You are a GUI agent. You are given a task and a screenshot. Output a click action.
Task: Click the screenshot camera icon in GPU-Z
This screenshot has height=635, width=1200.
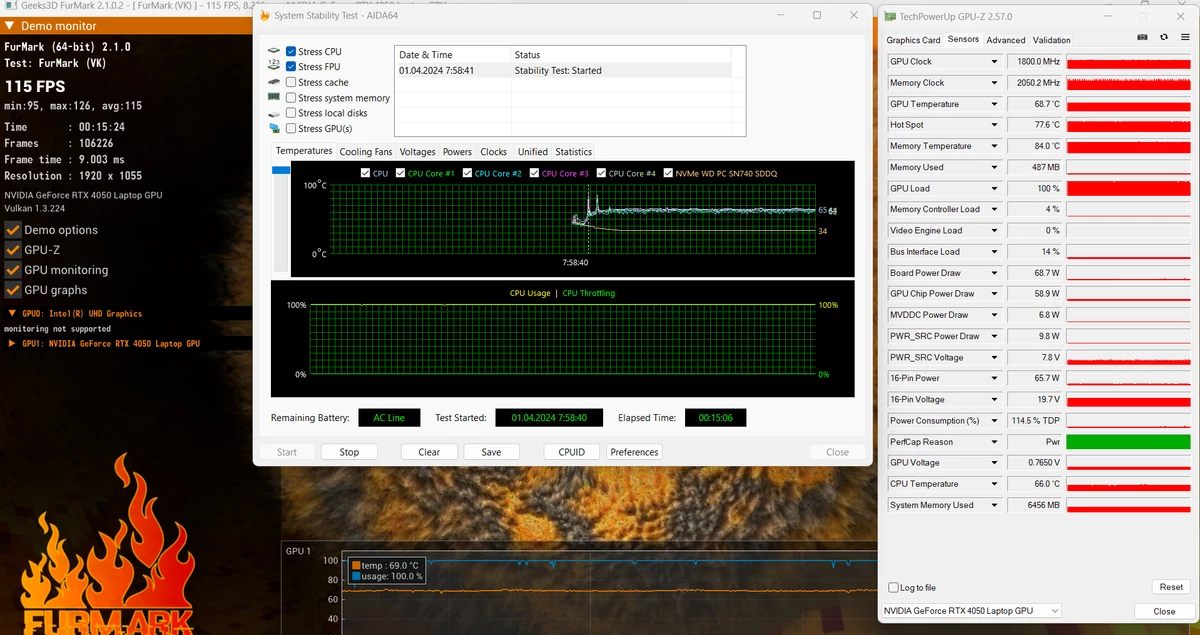pyautogui.click(x=1143, y=37)
